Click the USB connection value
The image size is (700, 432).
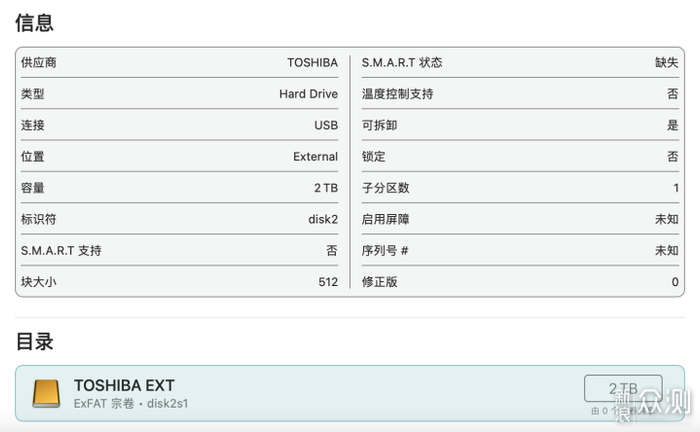coord(326,125)
